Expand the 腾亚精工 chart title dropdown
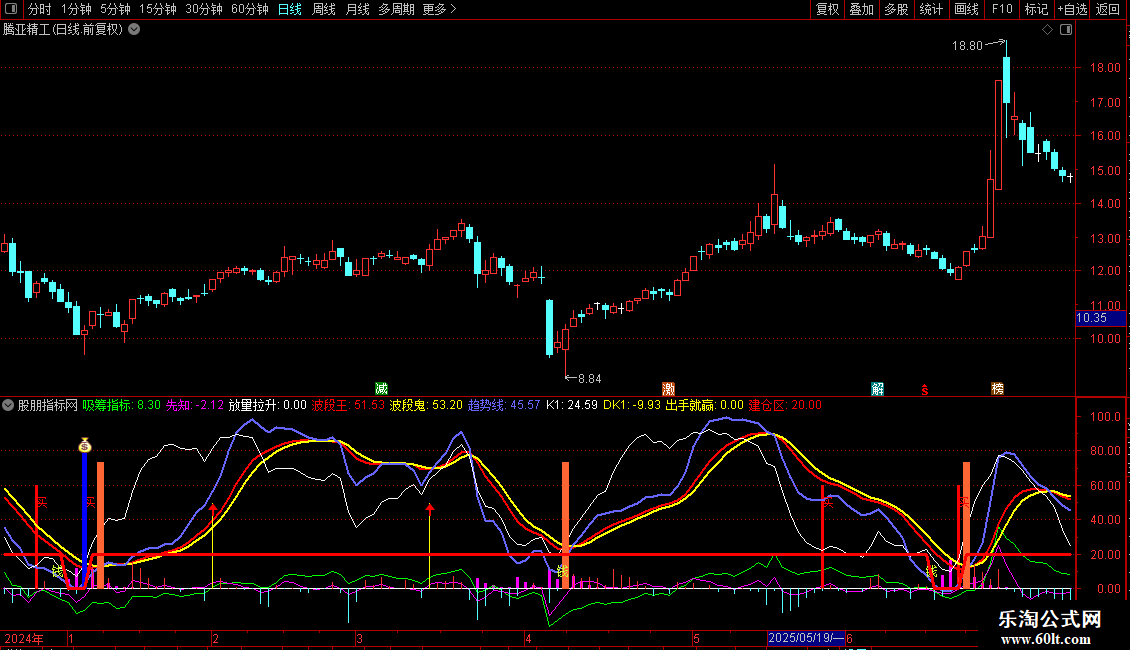The width and height of the screenshot is (1130, 650). point(134,30)
